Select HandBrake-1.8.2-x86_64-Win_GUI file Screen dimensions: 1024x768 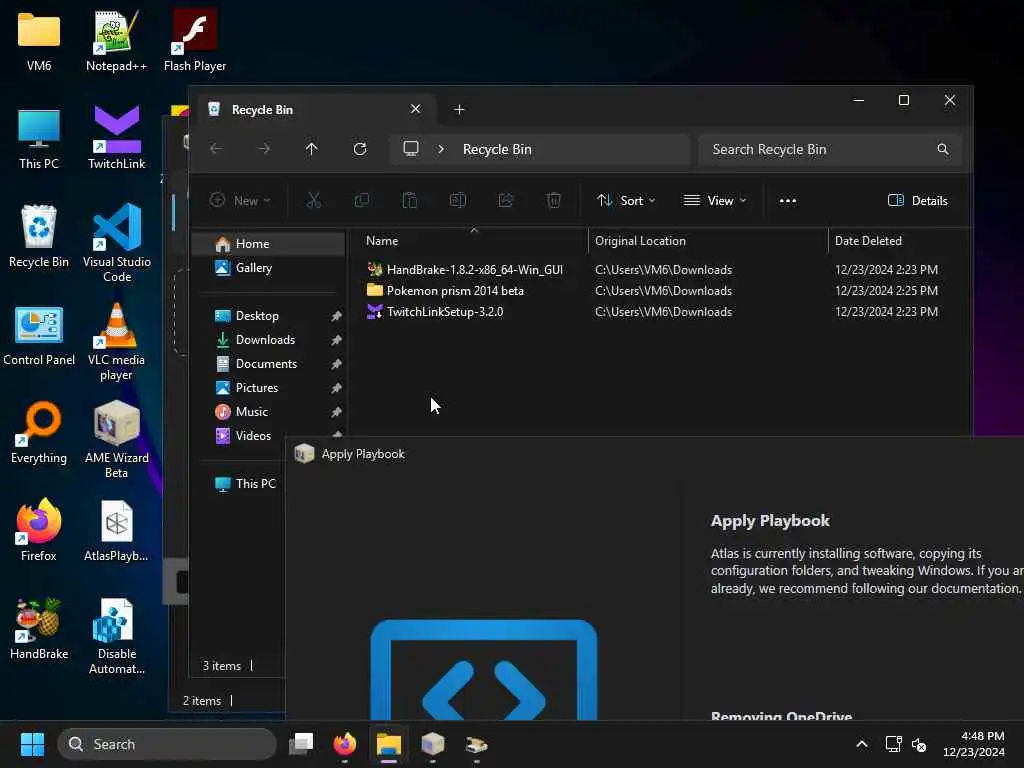pos(474,270)
